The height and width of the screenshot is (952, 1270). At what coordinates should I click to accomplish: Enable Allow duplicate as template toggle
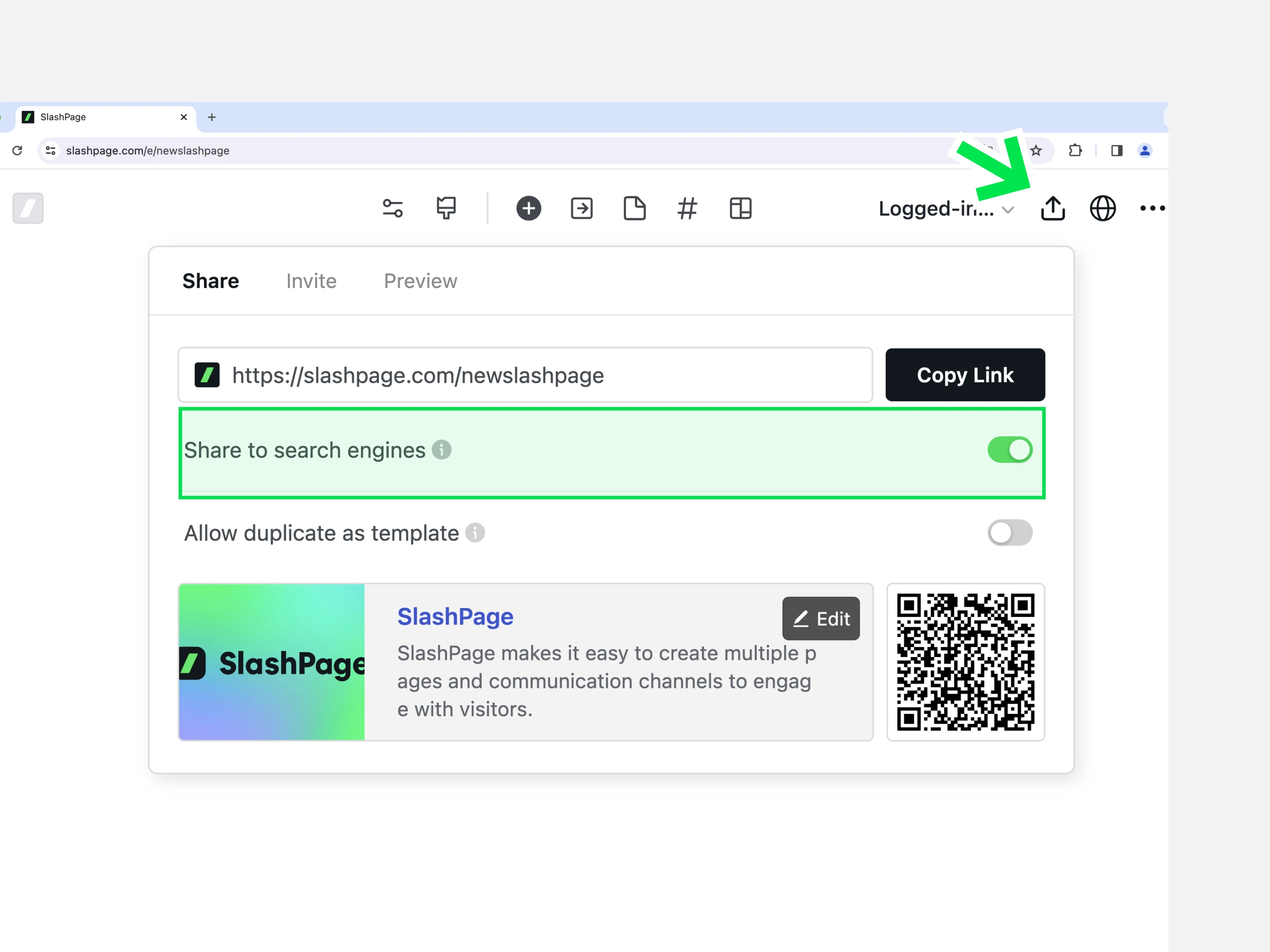pyautogui.click(x=1010, y=533)
